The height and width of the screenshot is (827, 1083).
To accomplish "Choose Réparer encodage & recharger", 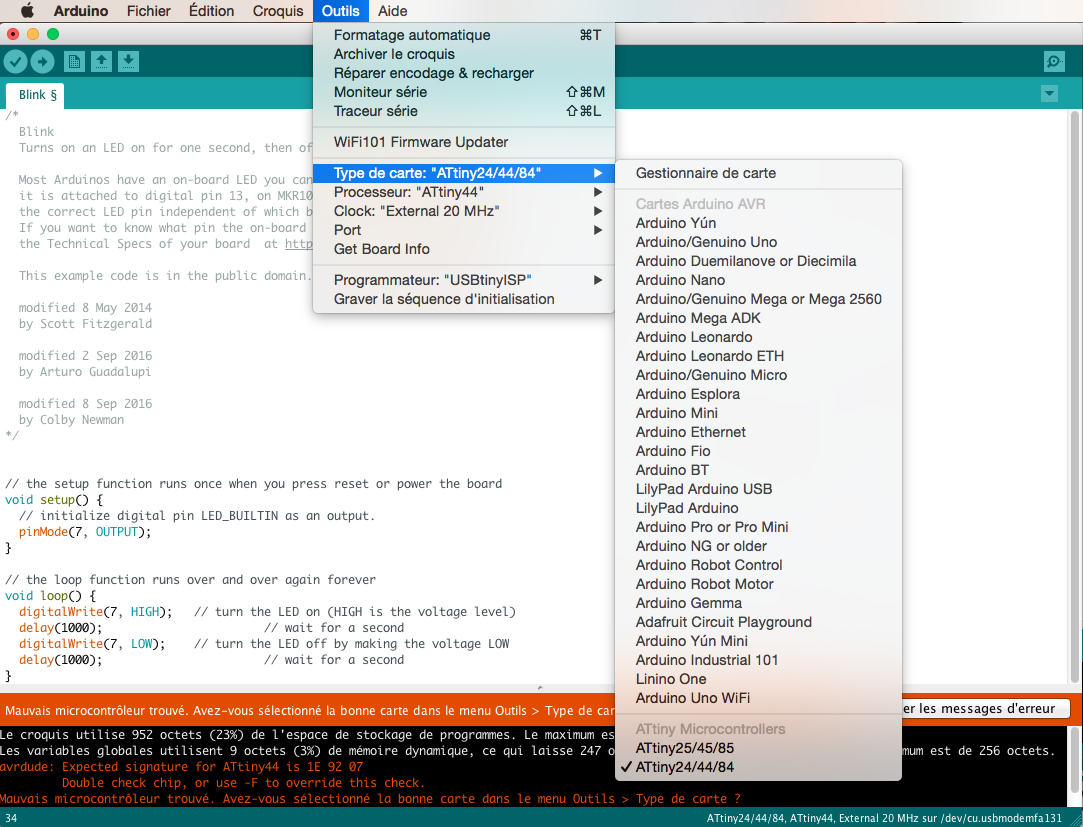I will tap(463, 73).
